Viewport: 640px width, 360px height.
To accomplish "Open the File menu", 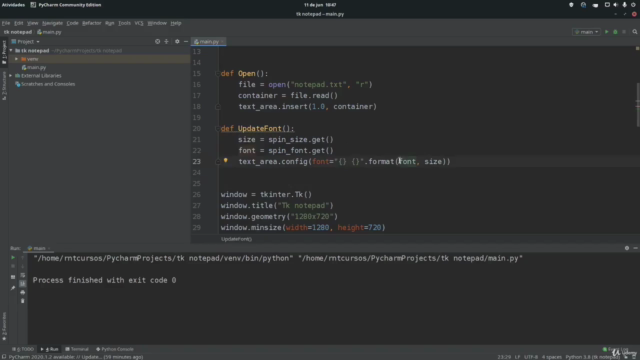I will pos(6,23).
